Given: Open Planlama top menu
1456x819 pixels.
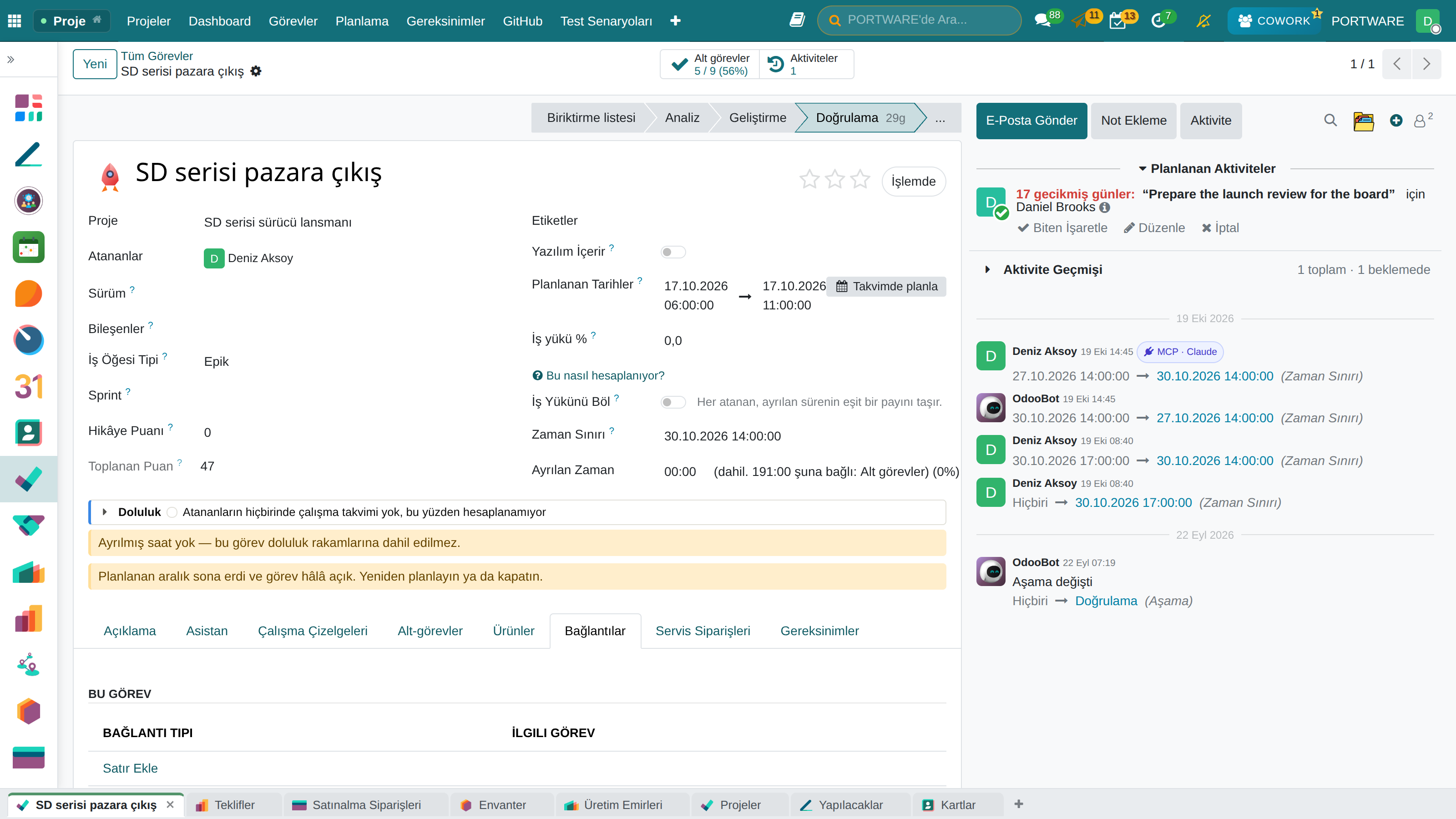Looking at the screenshot, I should (362, 21).
